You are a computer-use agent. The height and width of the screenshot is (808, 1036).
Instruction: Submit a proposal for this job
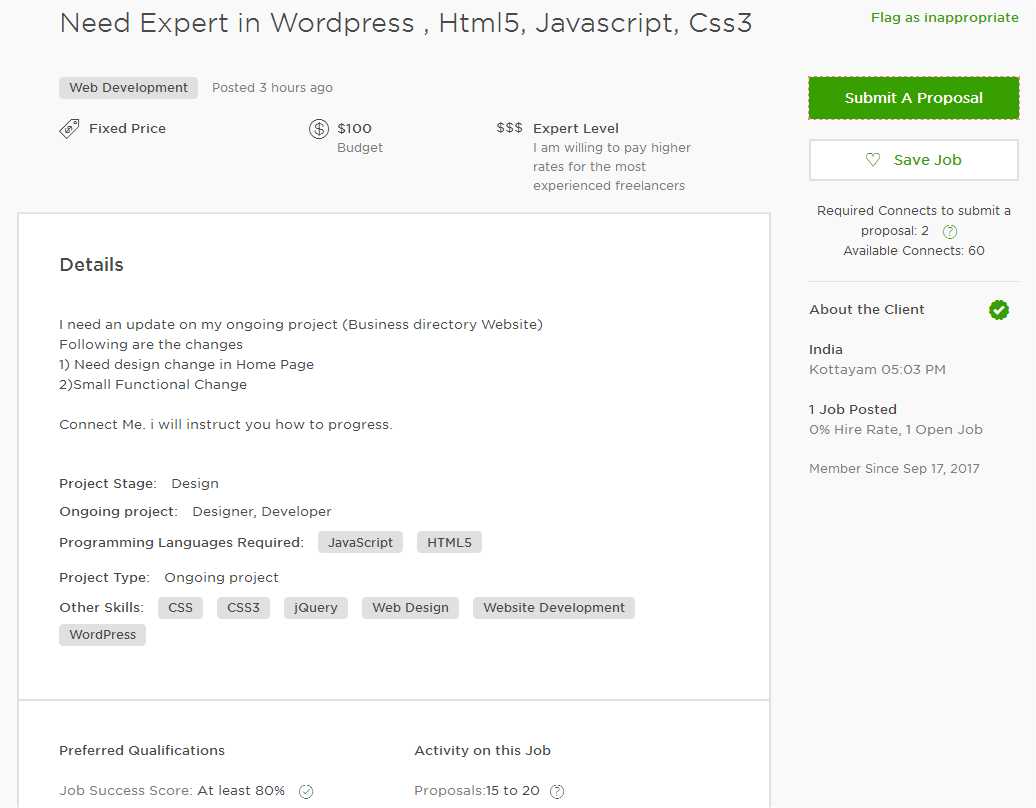[x=913, y=98]
